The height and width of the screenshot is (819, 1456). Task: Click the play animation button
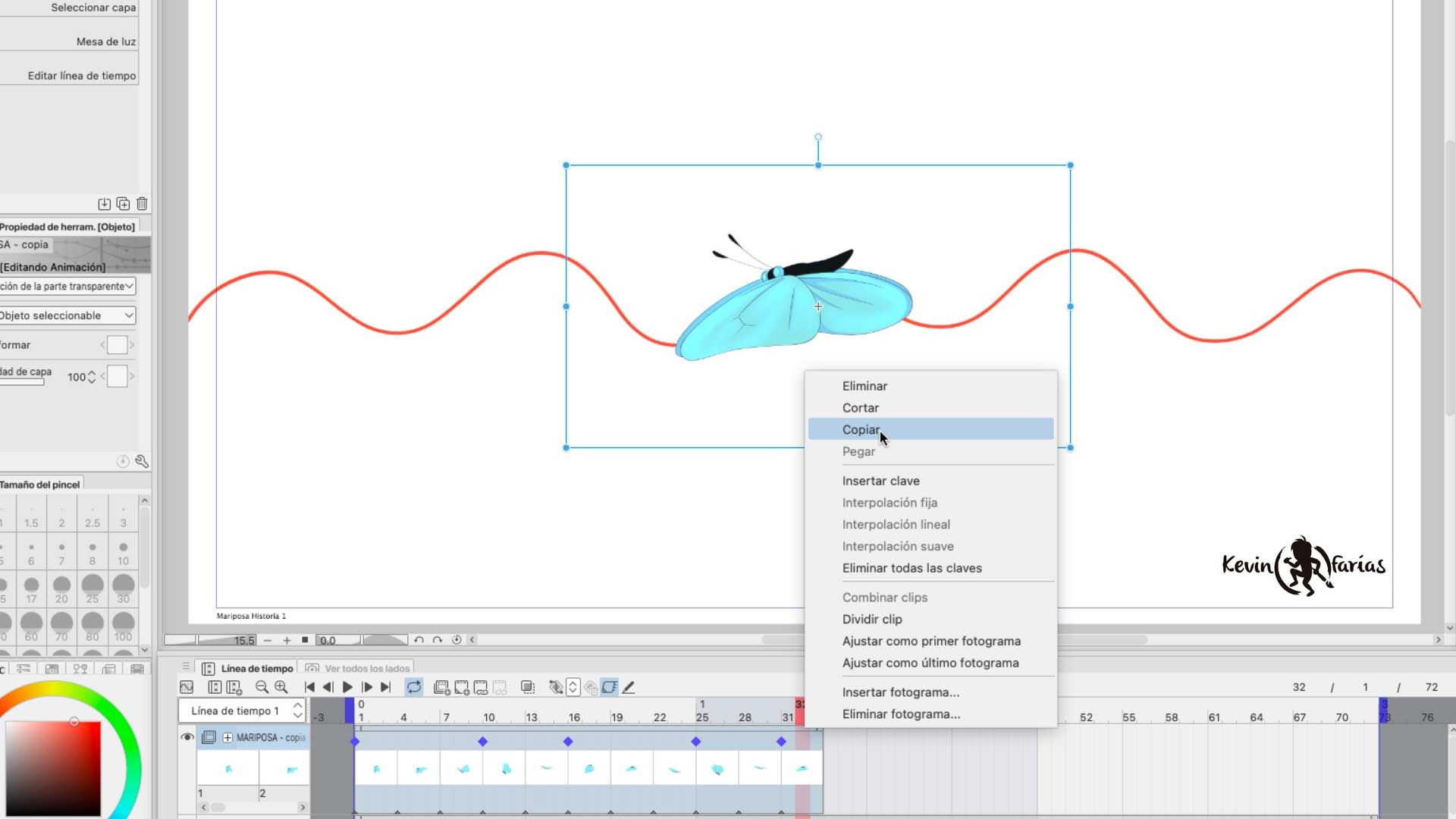click(347, 687)
